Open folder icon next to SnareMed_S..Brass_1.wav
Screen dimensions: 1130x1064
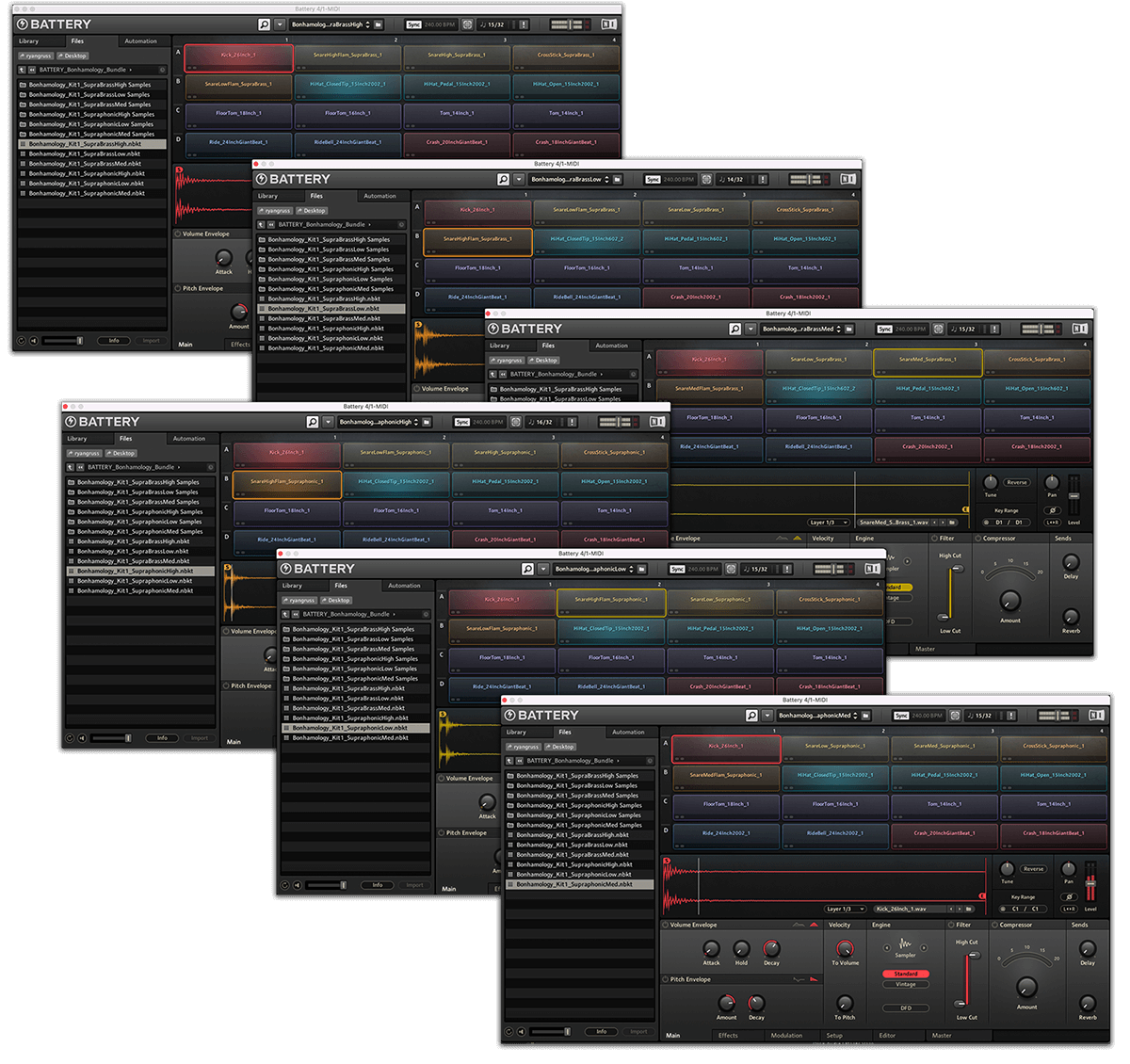(x=952, y=523)
